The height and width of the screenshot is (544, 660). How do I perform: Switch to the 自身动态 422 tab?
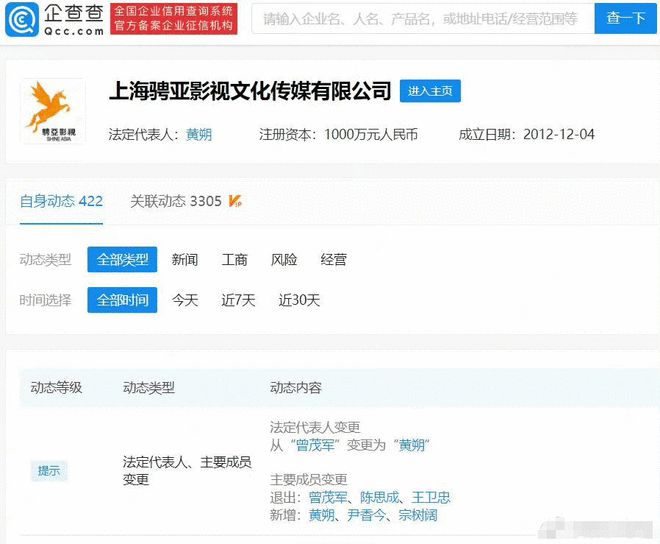click(61, 201)
